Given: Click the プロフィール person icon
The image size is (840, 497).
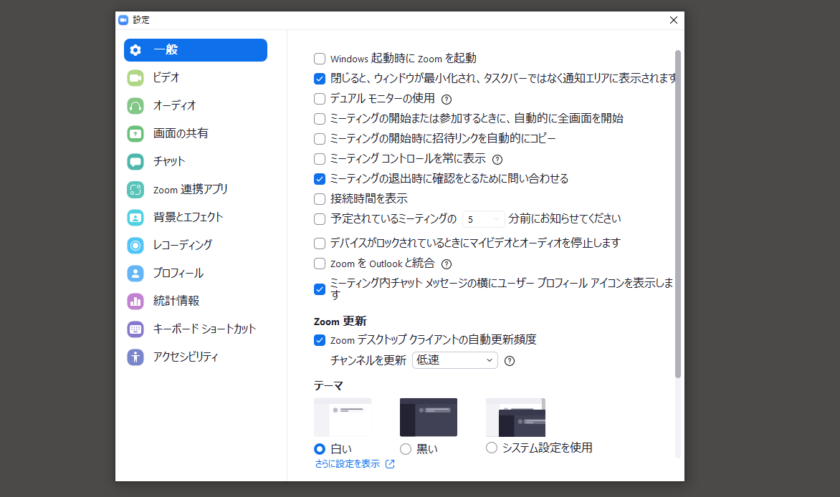Looking at the screenshot, I should pos(136,273).
